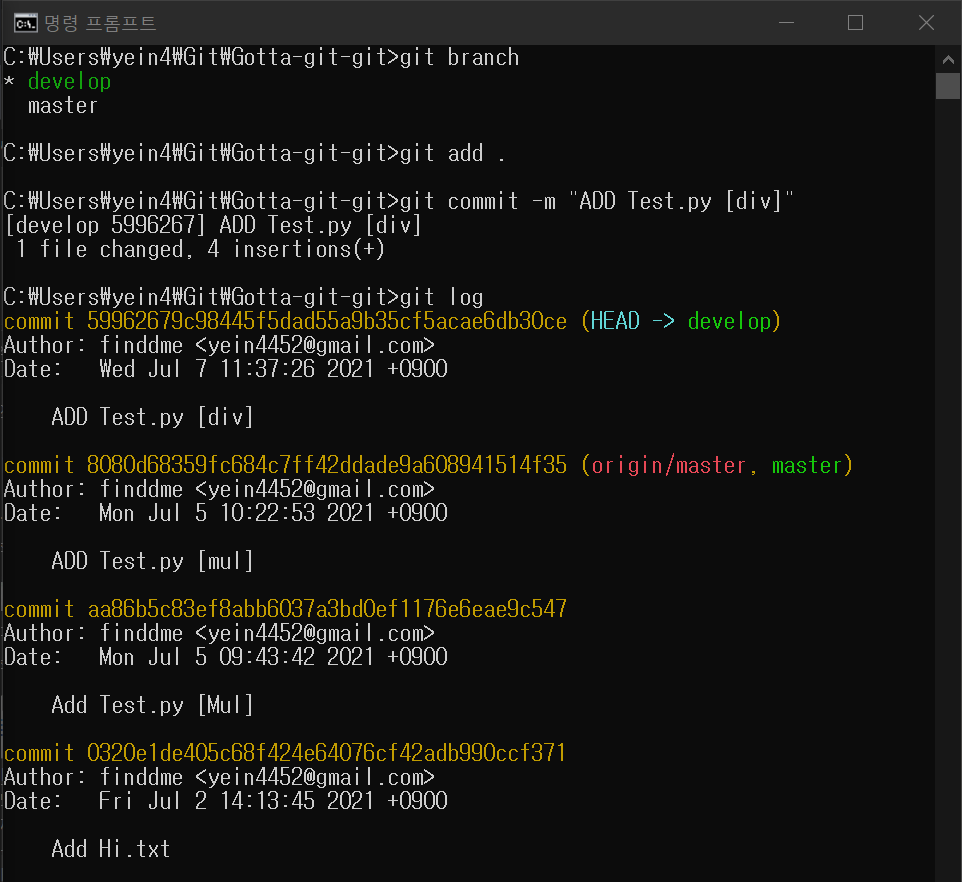Screen dimensions: 962x882
Task: Click the commit hash starting with aa86b5c
Action: (x=326, y=609)
